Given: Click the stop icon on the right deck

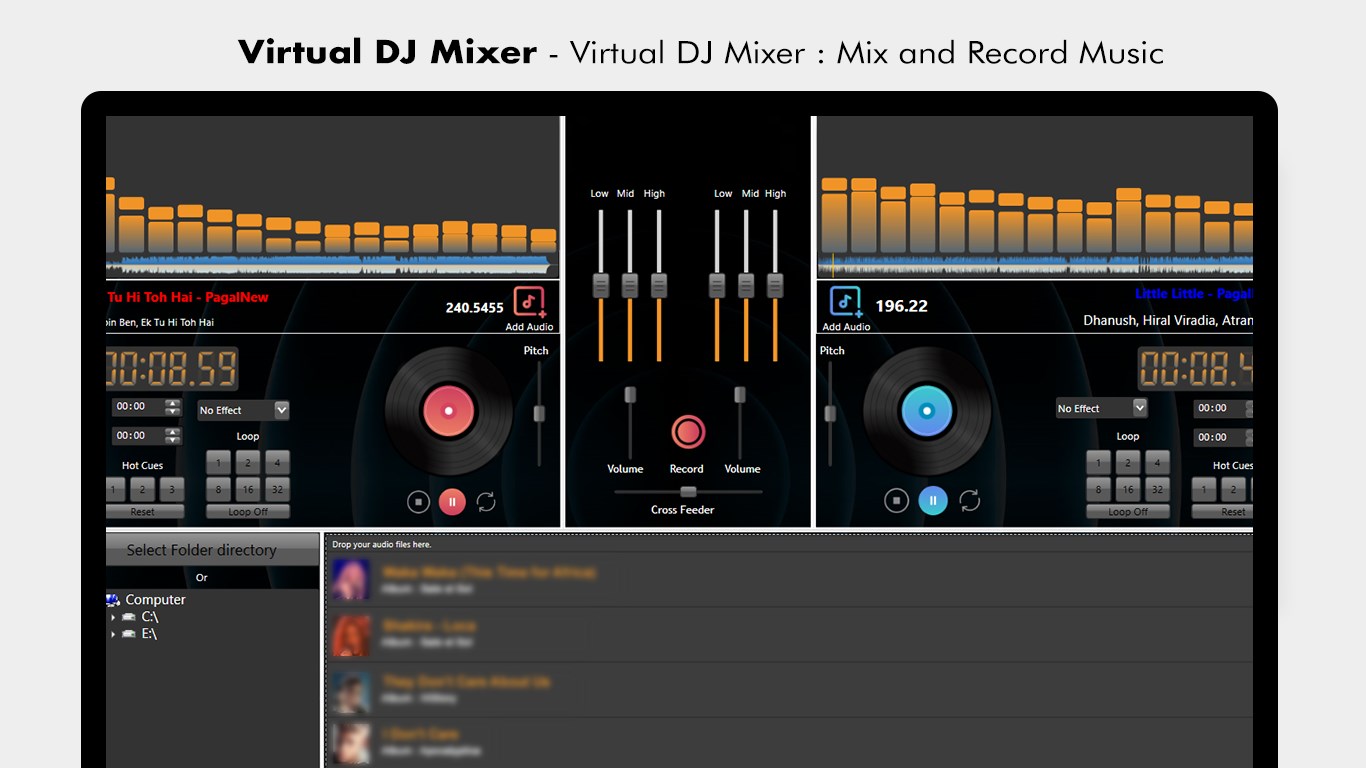Looking at the screenshot, I should click(896, 501).
